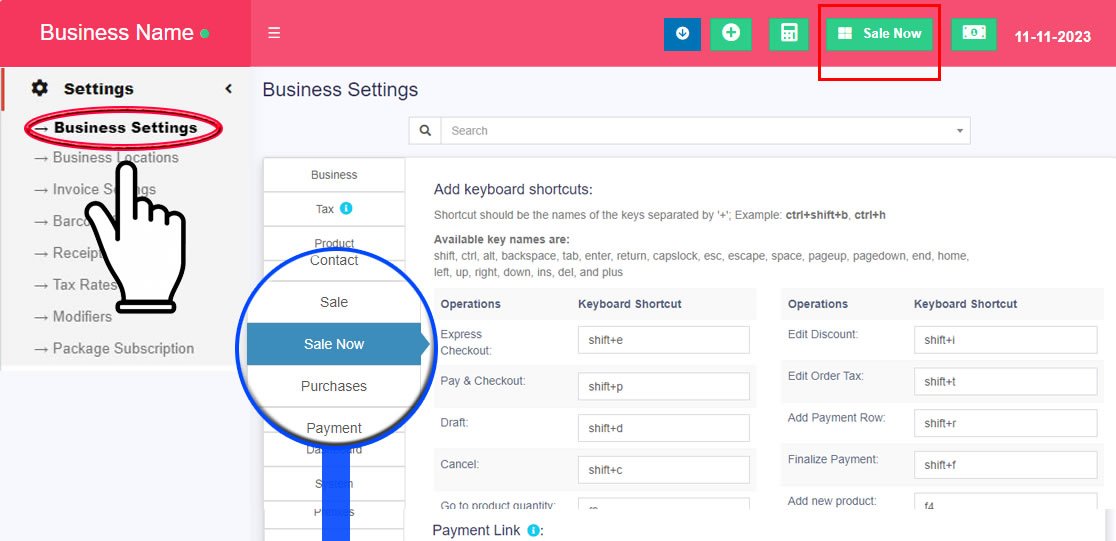Click the Sale Now header button

coord(880,33)
